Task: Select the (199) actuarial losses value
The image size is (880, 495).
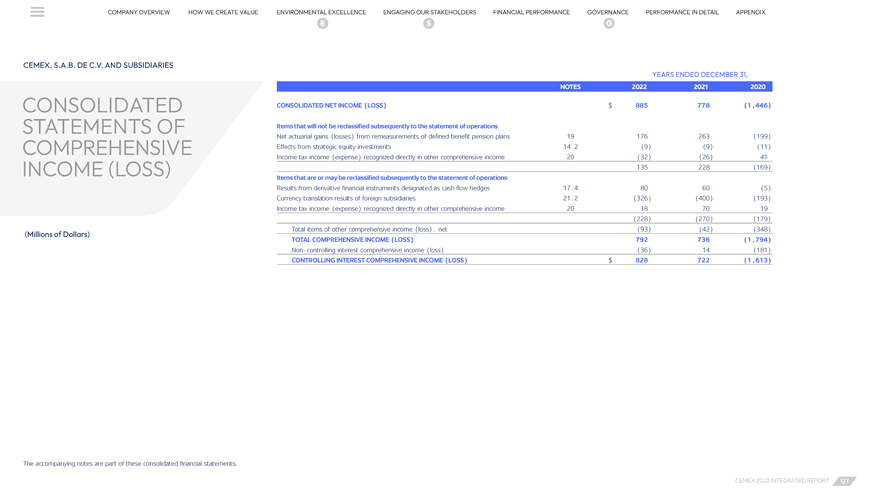Action: pos(762,136)
